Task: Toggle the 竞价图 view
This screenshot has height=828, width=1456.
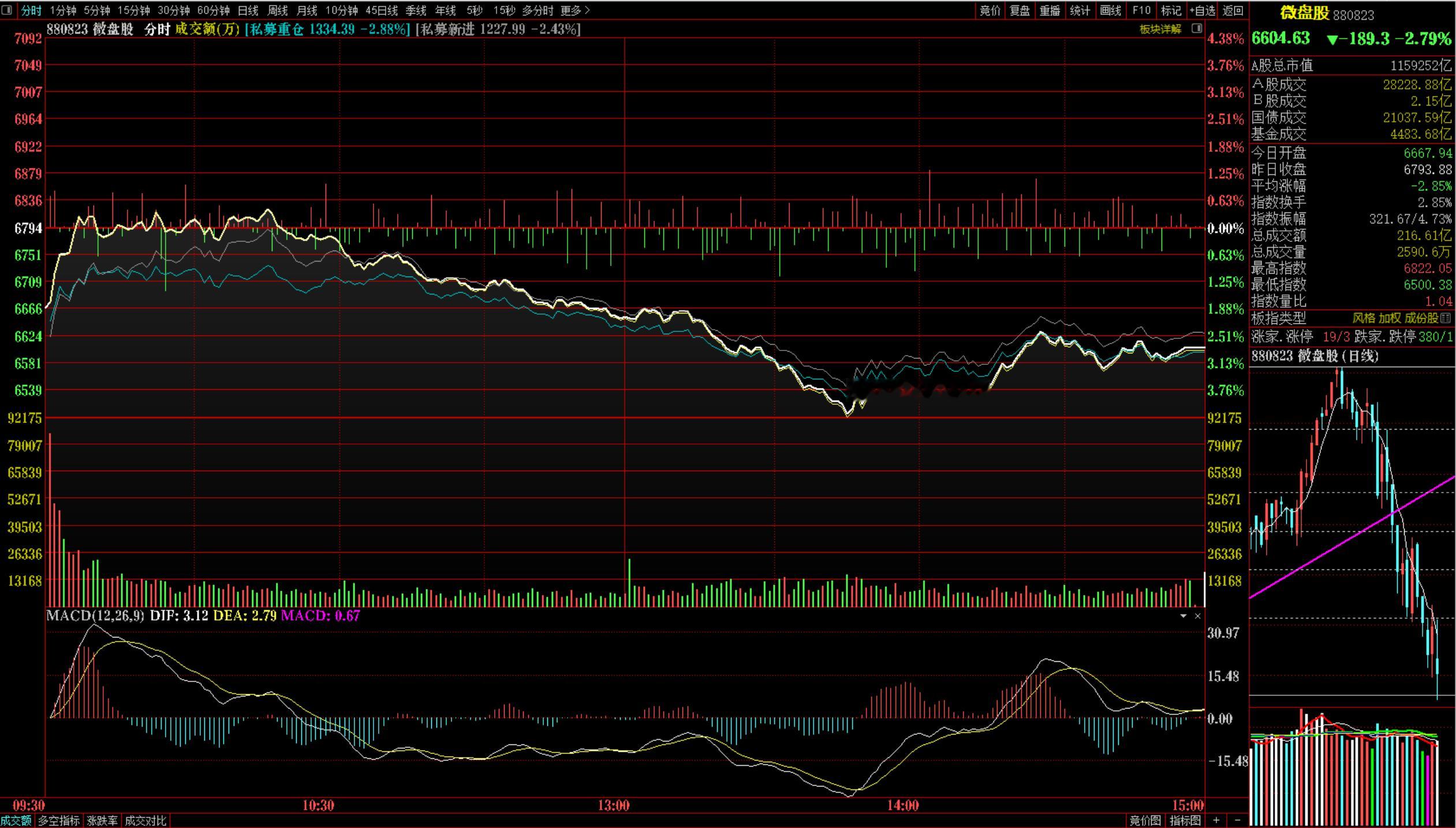Action: 1145,820
